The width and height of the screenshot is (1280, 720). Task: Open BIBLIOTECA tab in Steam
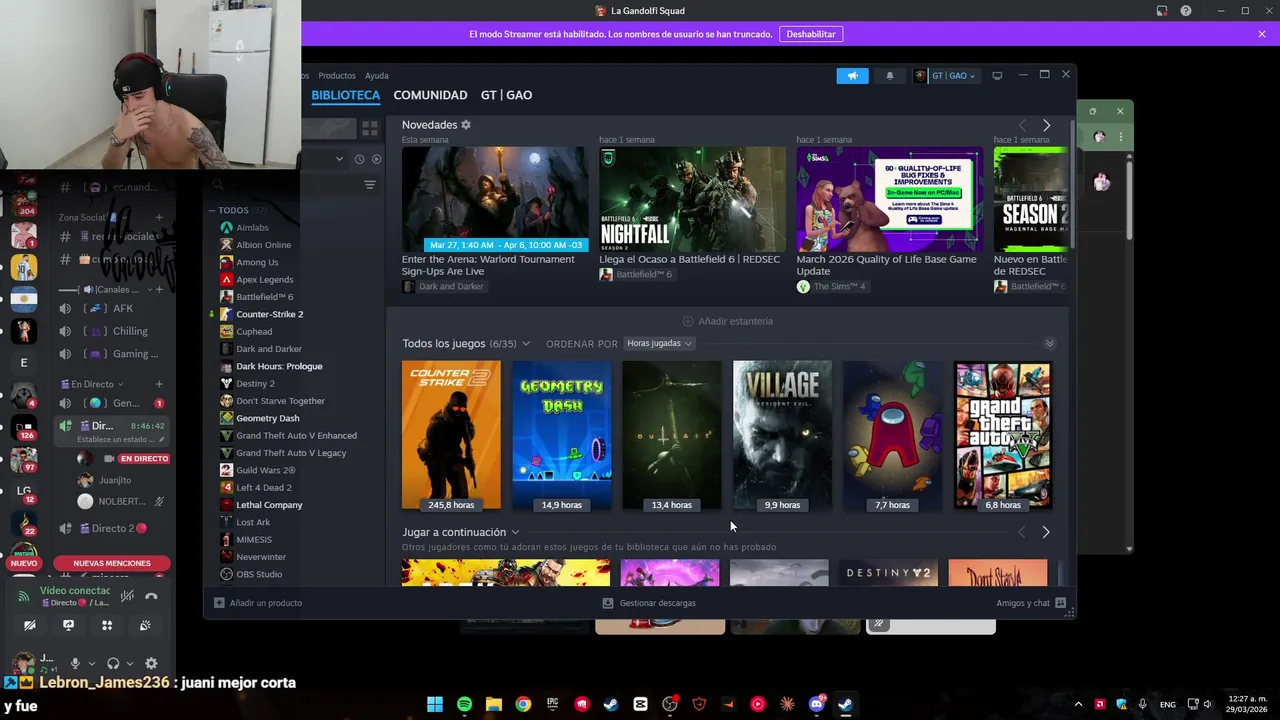click(345, 95)
